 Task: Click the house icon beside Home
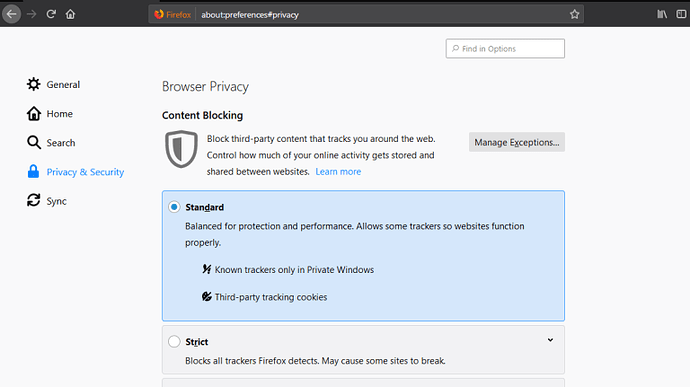(x=33, y=114)
